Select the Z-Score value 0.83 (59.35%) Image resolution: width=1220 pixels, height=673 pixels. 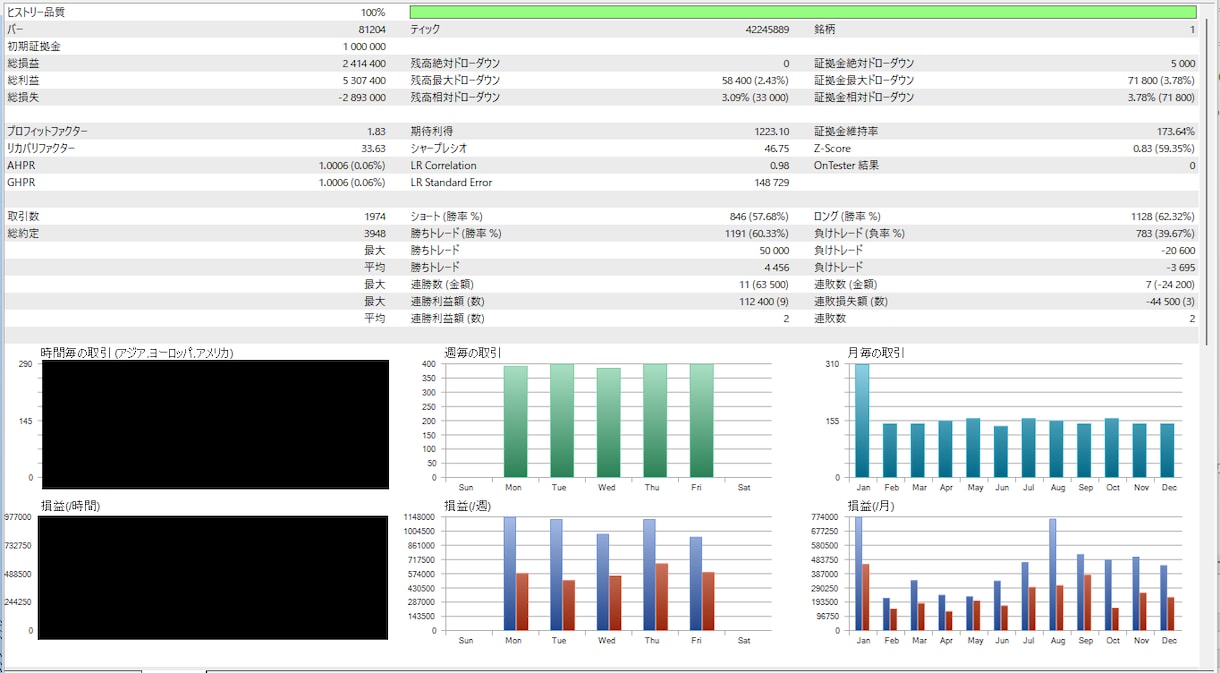(1164, 148)
